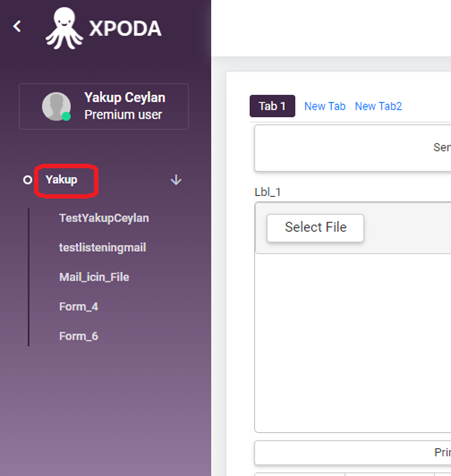The height and width of the screenshot is (476, 451).
Task: Click the Select File button
Action: pos(315,228)
